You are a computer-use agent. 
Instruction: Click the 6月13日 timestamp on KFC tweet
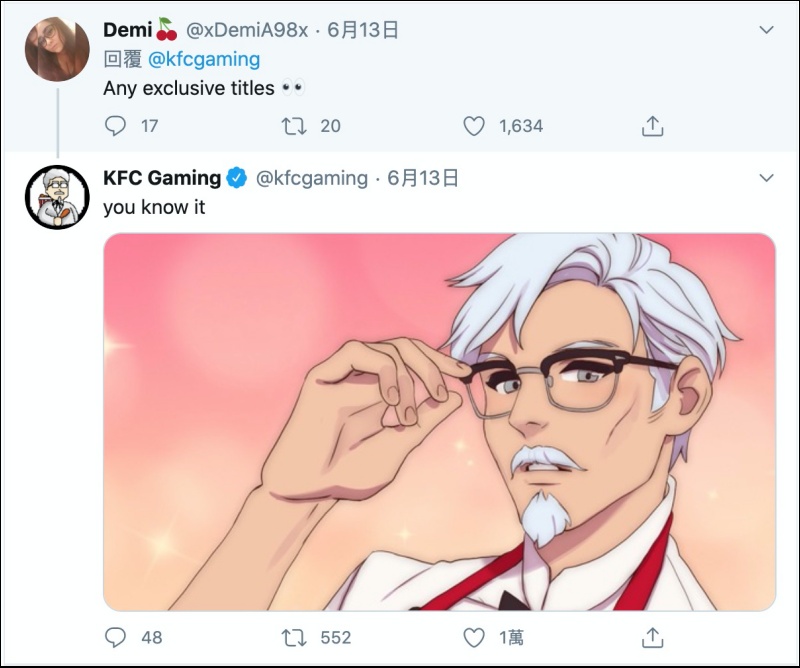pos(422,178)
